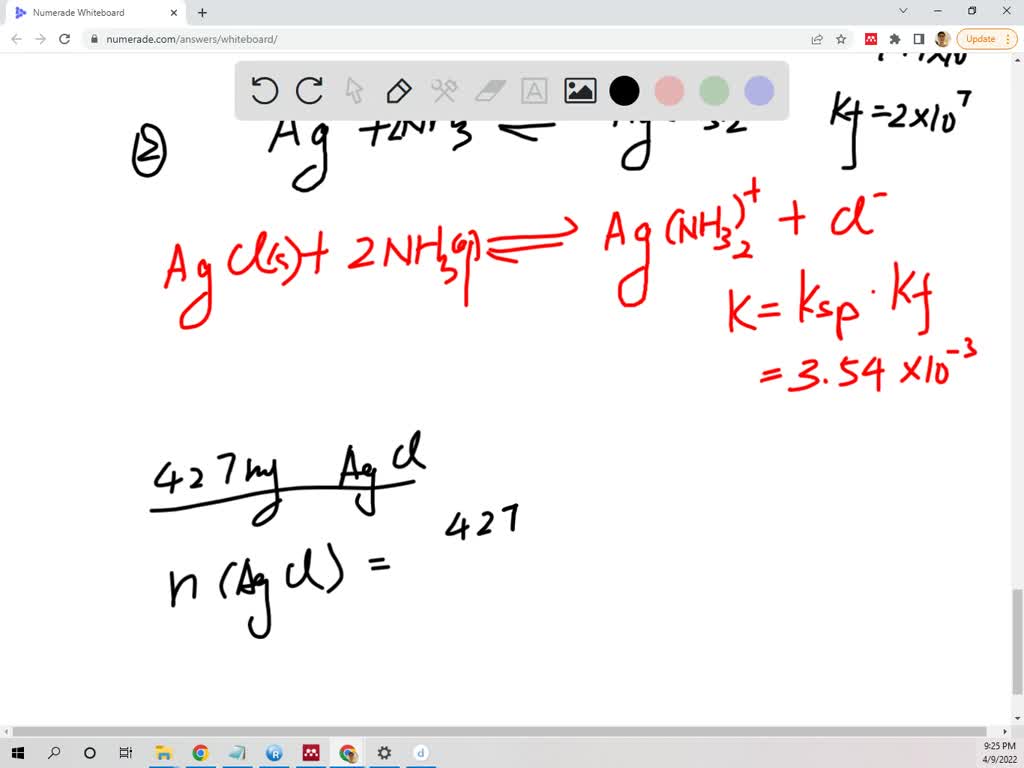This screenshot has height=768, width=1024.
Task: Pick the Pen drawing tool
Action: (399, 90)
